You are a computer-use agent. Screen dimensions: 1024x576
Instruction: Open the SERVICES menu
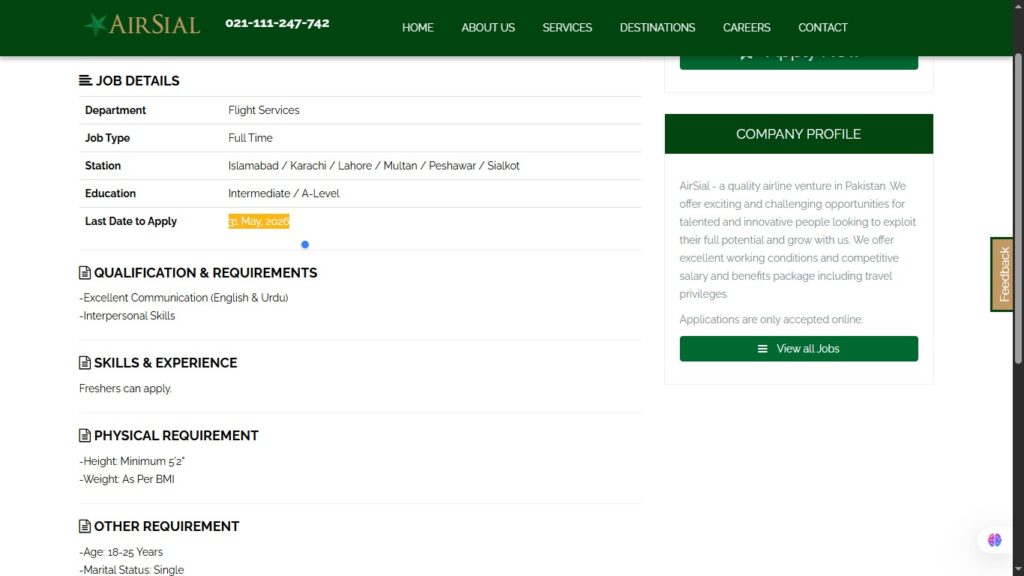pyautogui.click(x=567, y=28)
